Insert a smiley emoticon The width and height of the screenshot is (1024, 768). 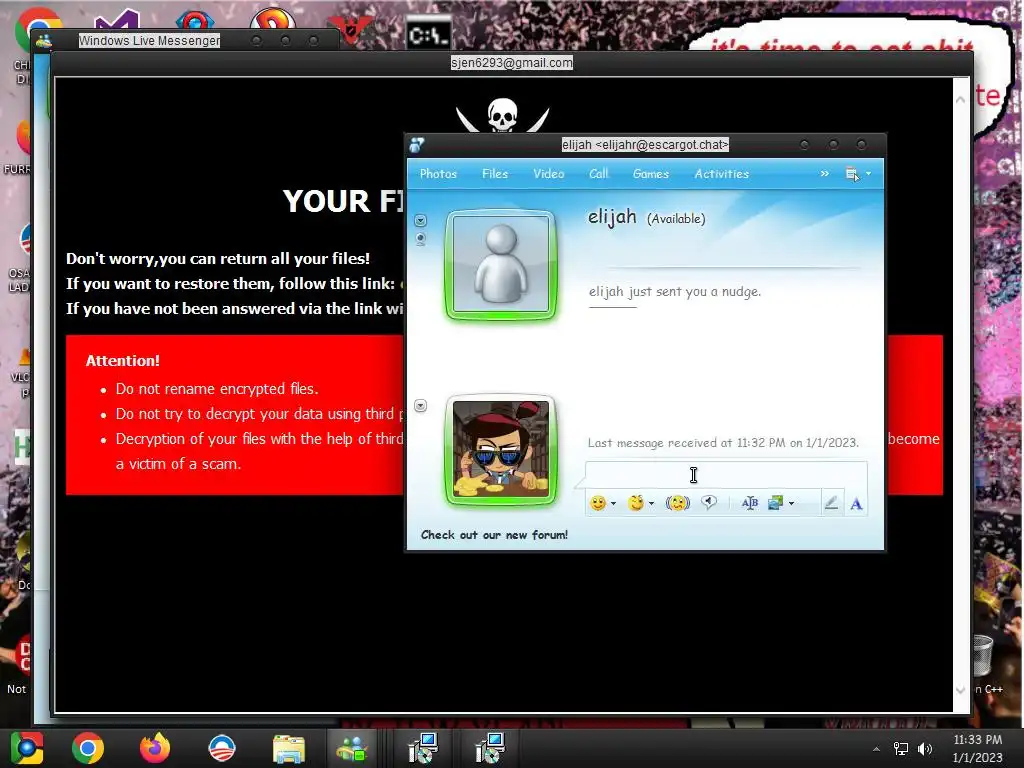click(598, 503)
